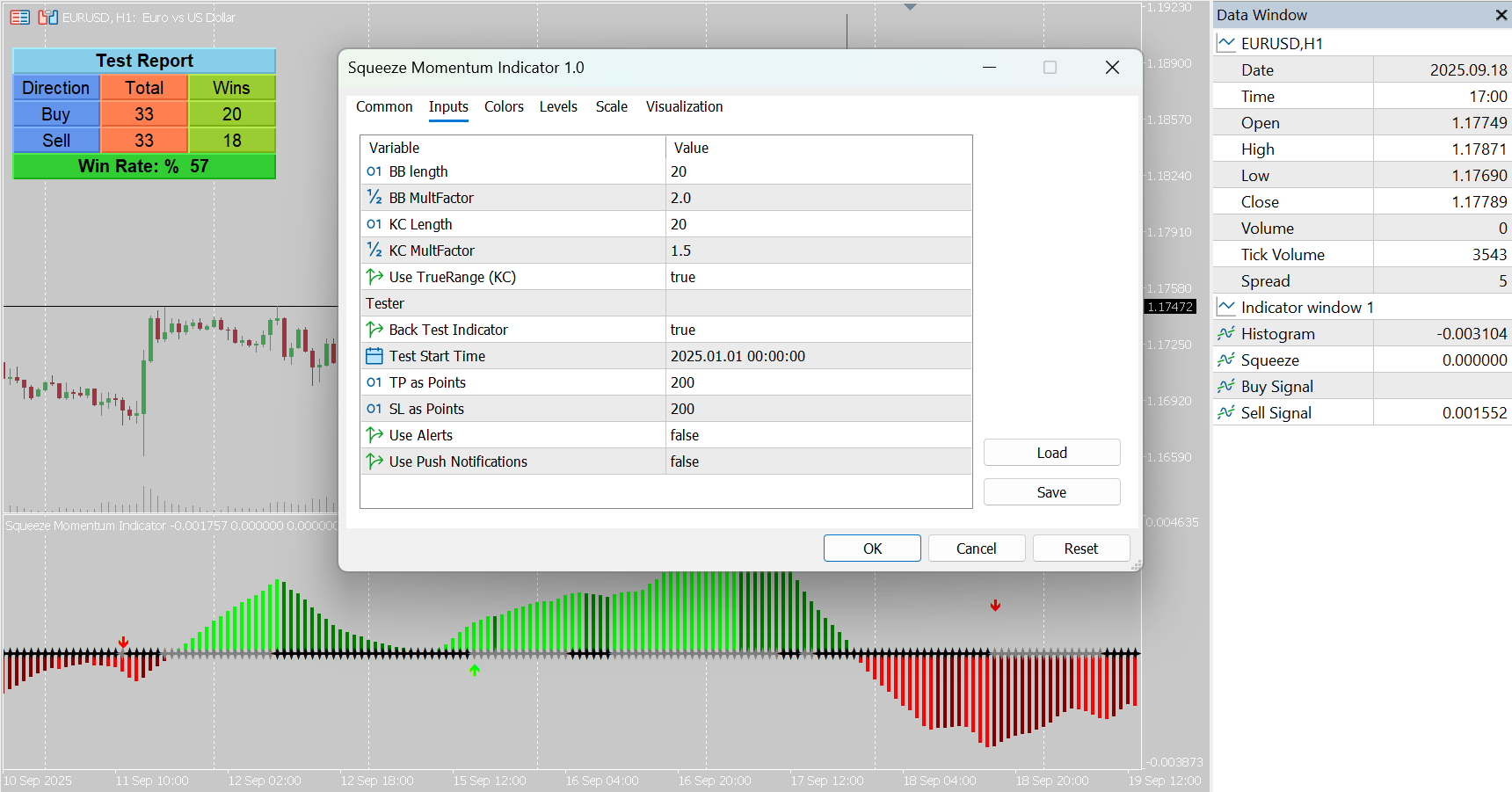Click the chart type icon beside the EURUSD title

(x=48, y=17)
